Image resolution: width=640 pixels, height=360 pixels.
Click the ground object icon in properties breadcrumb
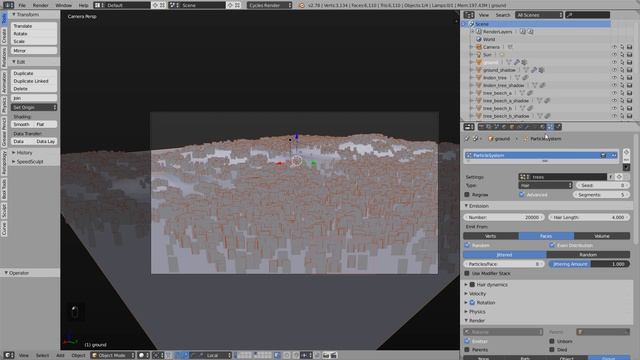[x=491, y=139]
